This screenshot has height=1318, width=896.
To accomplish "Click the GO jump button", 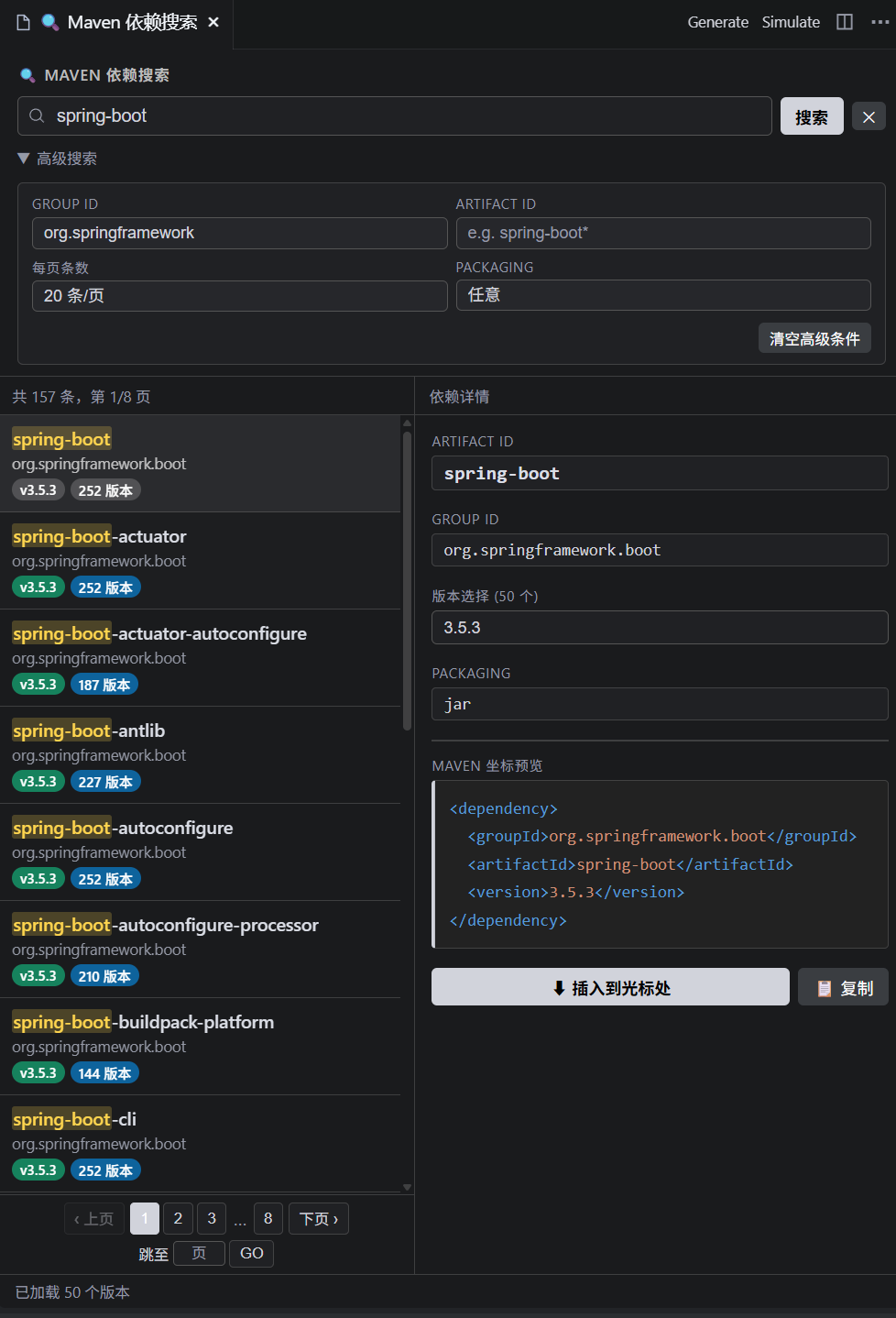I will (252, 1253).
